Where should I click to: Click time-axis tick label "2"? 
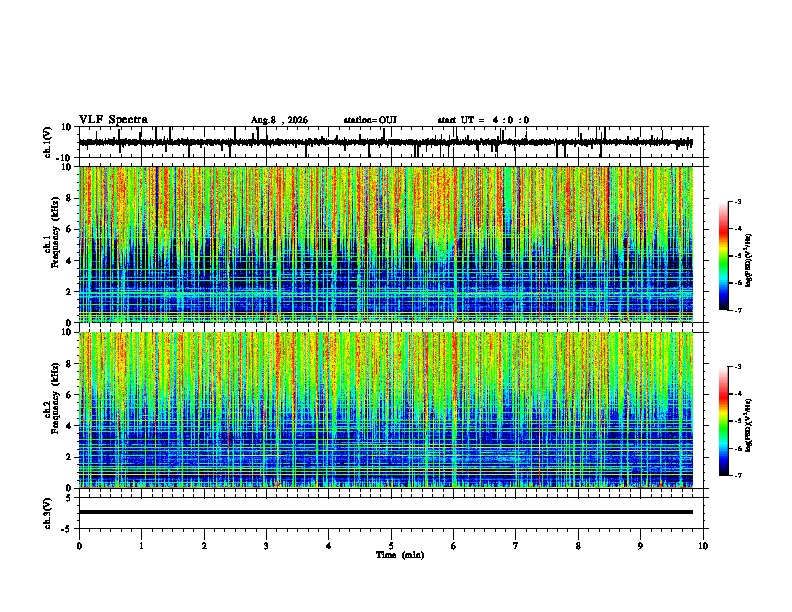[x=204, y=546]
